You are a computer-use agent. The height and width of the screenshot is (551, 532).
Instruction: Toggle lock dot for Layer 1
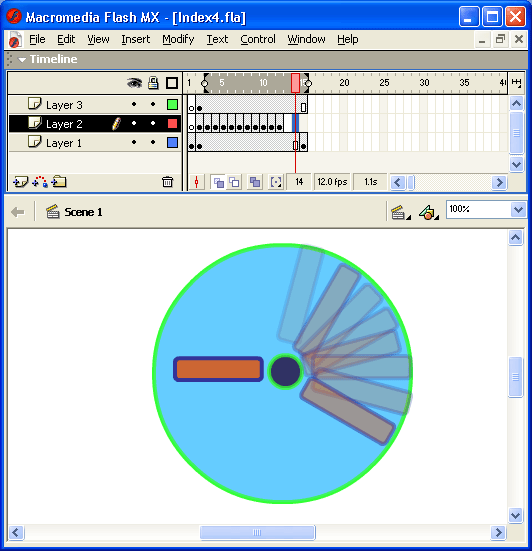coord(153,142)
